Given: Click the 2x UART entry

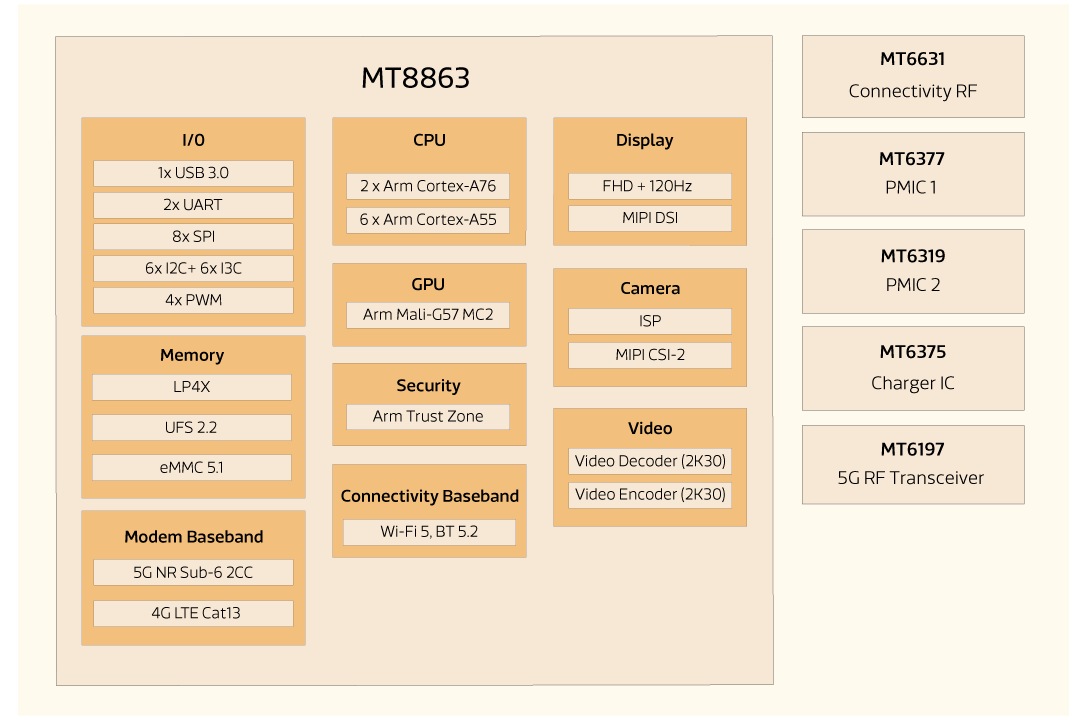Looking at the screenshot, I should click(x=192, y=204).
